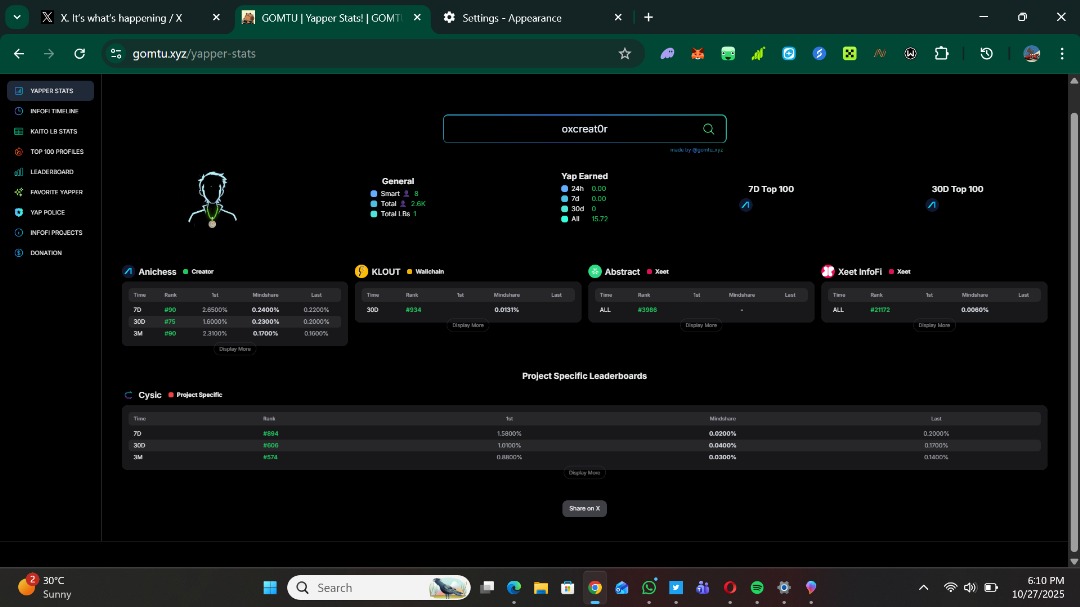The width and height of the screenshot is (1080, 607).
Task: Expand Anichess table with Display More
Action: [x=235, y=349]
